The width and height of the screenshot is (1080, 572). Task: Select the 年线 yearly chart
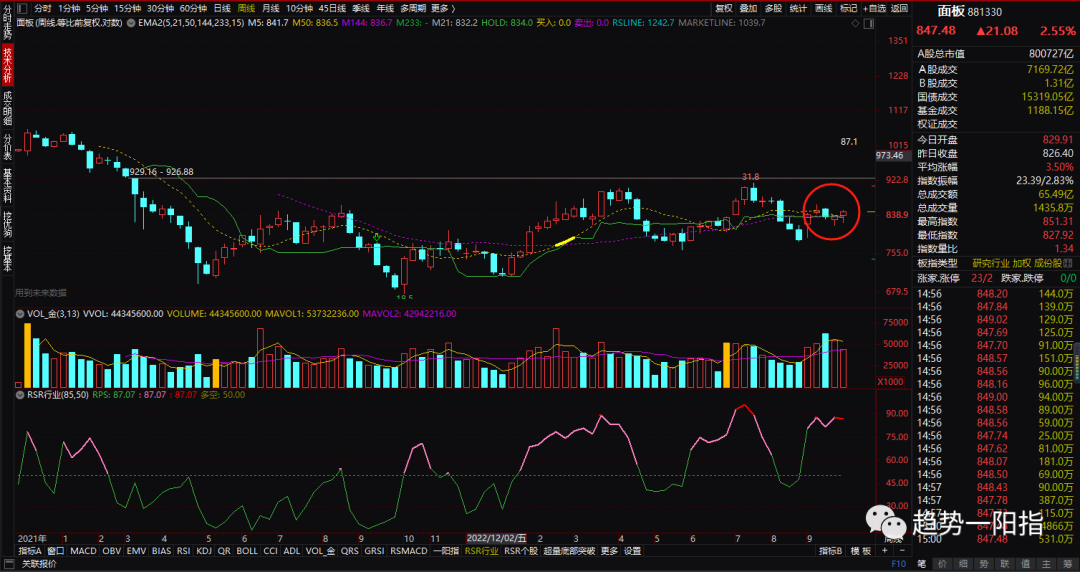coord(384,8)
